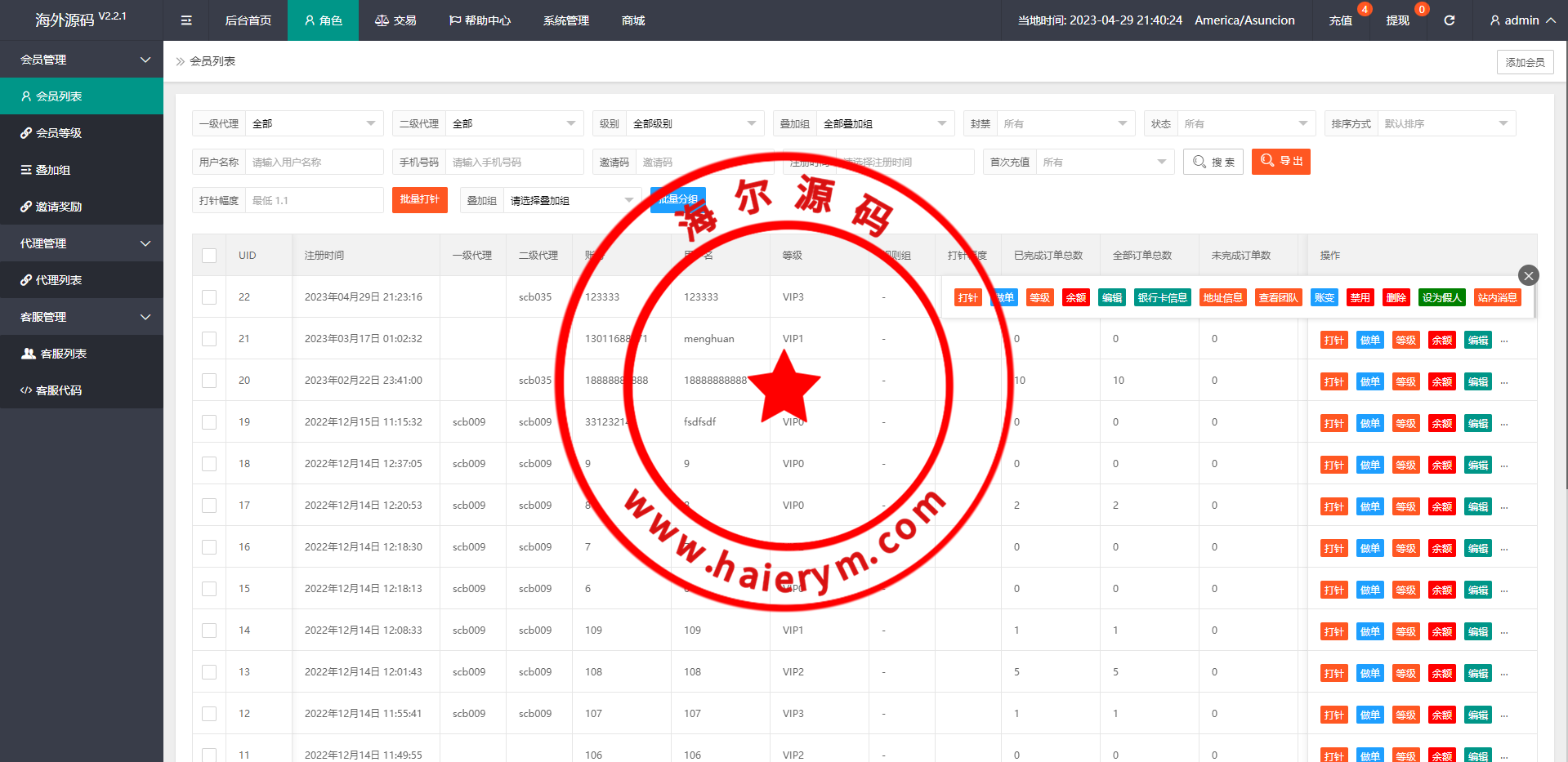The image size is (1568, 762).
Task: Focus the 用户名称 input field
Action: [314, 163]
